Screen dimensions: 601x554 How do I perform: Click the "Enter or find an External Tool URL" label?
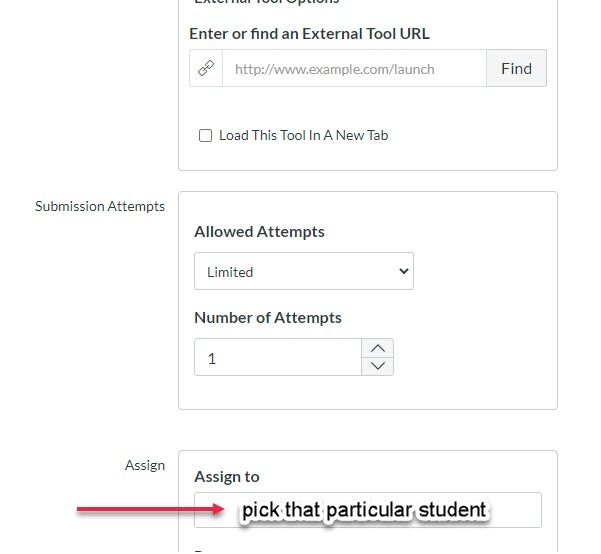tap(309, 33)
